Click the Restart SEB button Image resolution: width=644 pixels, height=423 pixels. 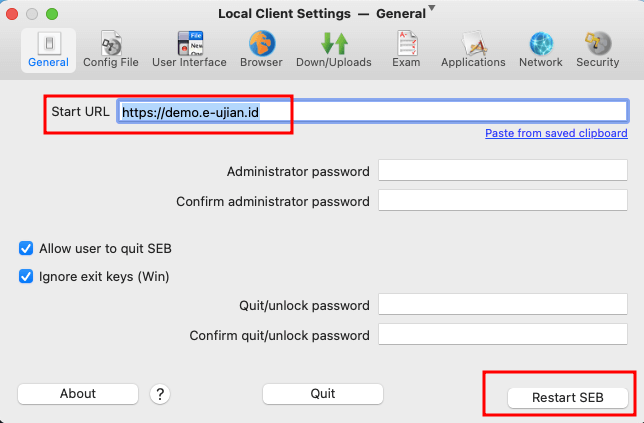point(568,398)
